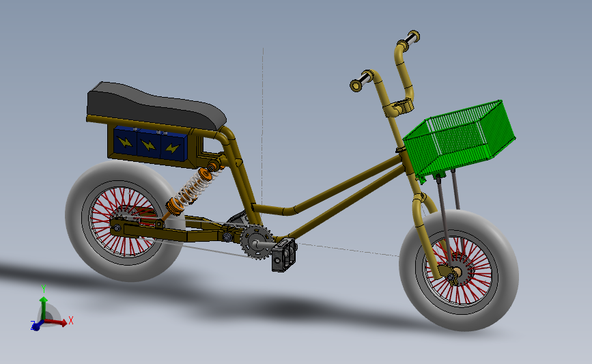Click the red X axis arrow on the triad

[57, 322]
